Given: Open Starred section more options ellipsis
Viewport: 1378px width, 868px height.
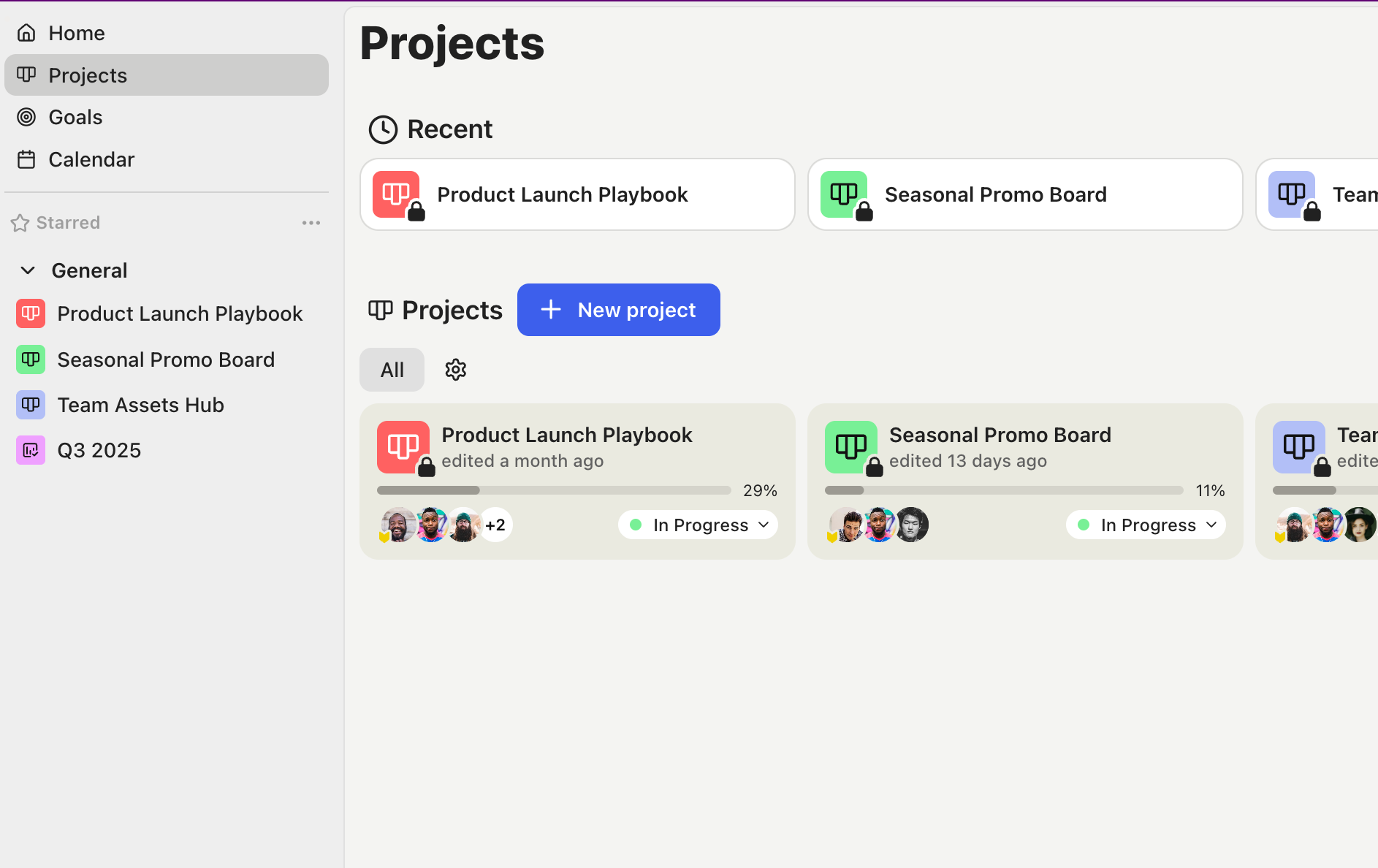Looking at the screenshot, I should [311, 223].
